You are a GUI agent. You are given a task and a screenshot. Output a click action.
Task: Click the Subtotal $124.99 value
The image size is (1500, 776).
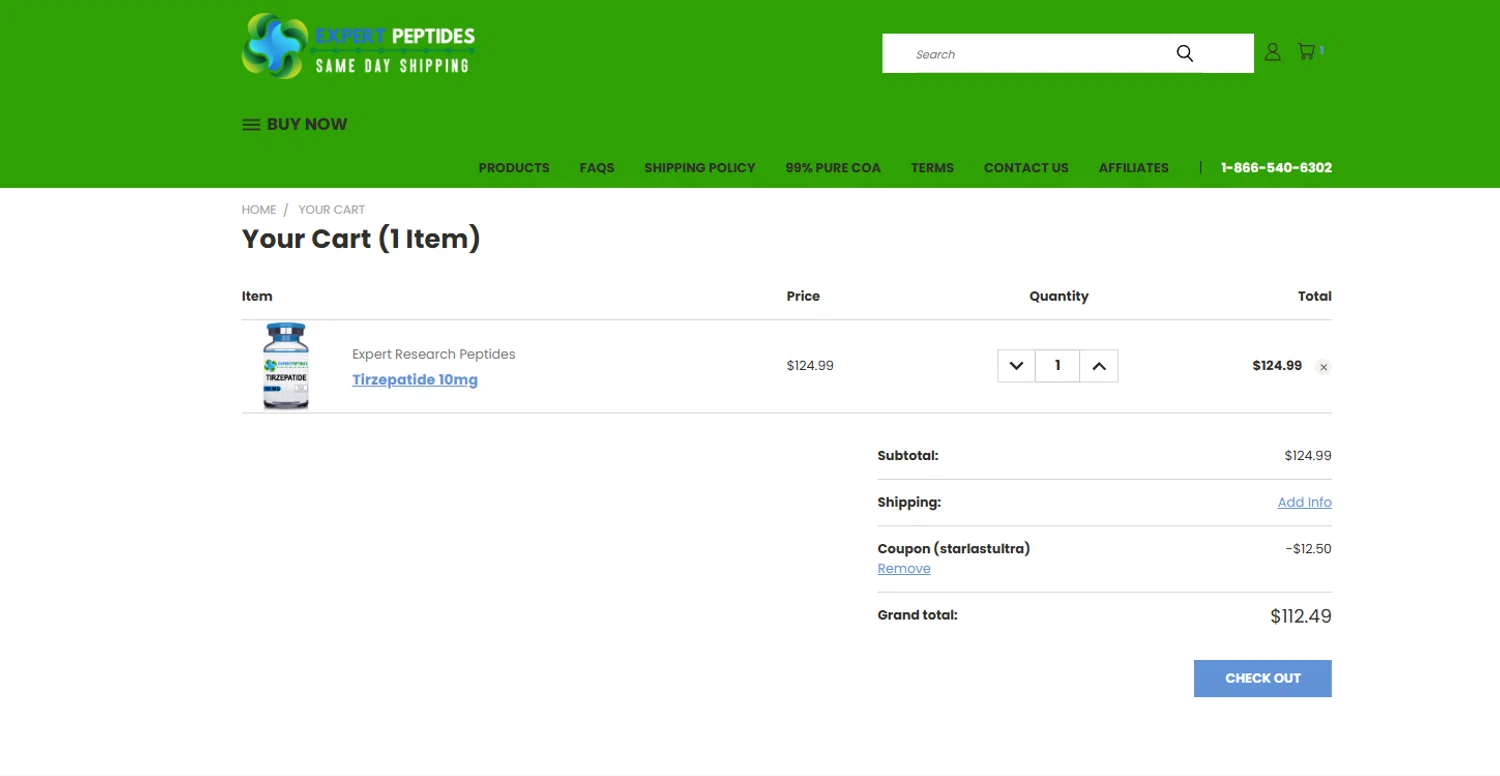(x=1308, y=456)
